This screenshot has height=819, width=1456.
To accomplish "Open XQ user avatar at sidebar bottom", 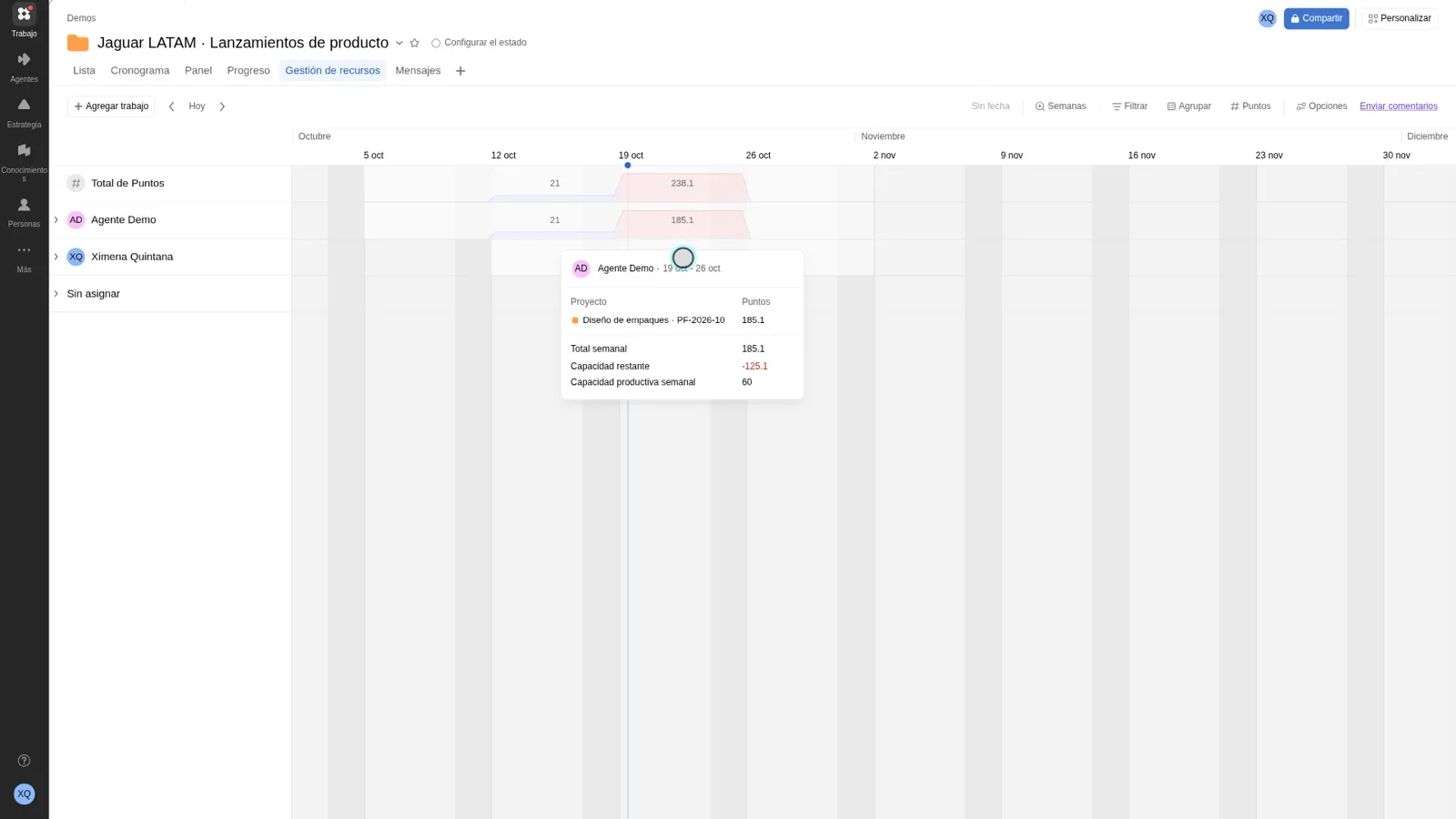I will point(25,794).
